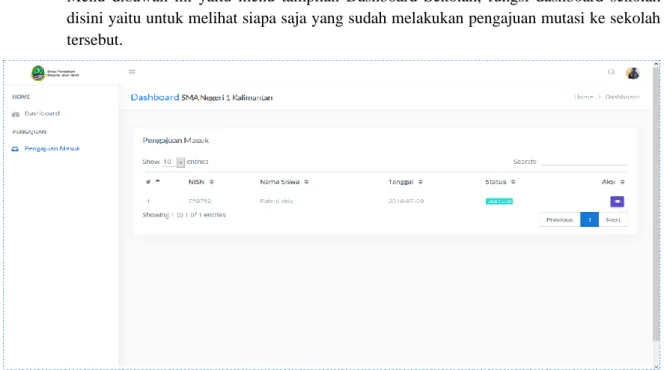This screenshot has height=370, width=664.
Task: View details with purple eye button
Action: [x=617, y=202]
